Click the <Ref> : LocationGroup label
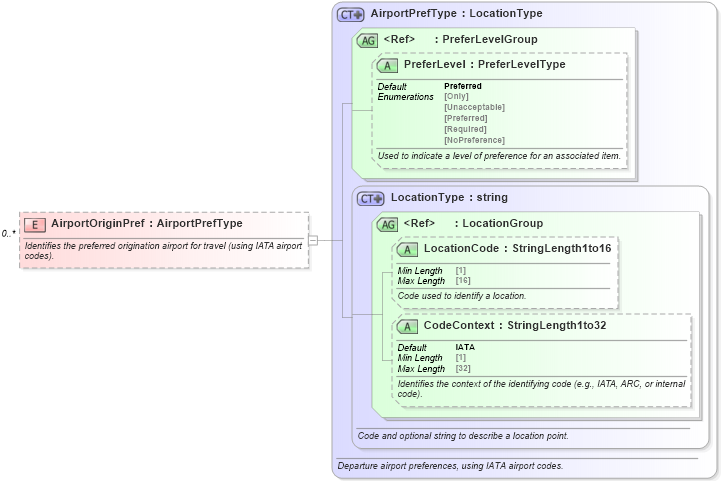722x481 pixels. (473, 223)
